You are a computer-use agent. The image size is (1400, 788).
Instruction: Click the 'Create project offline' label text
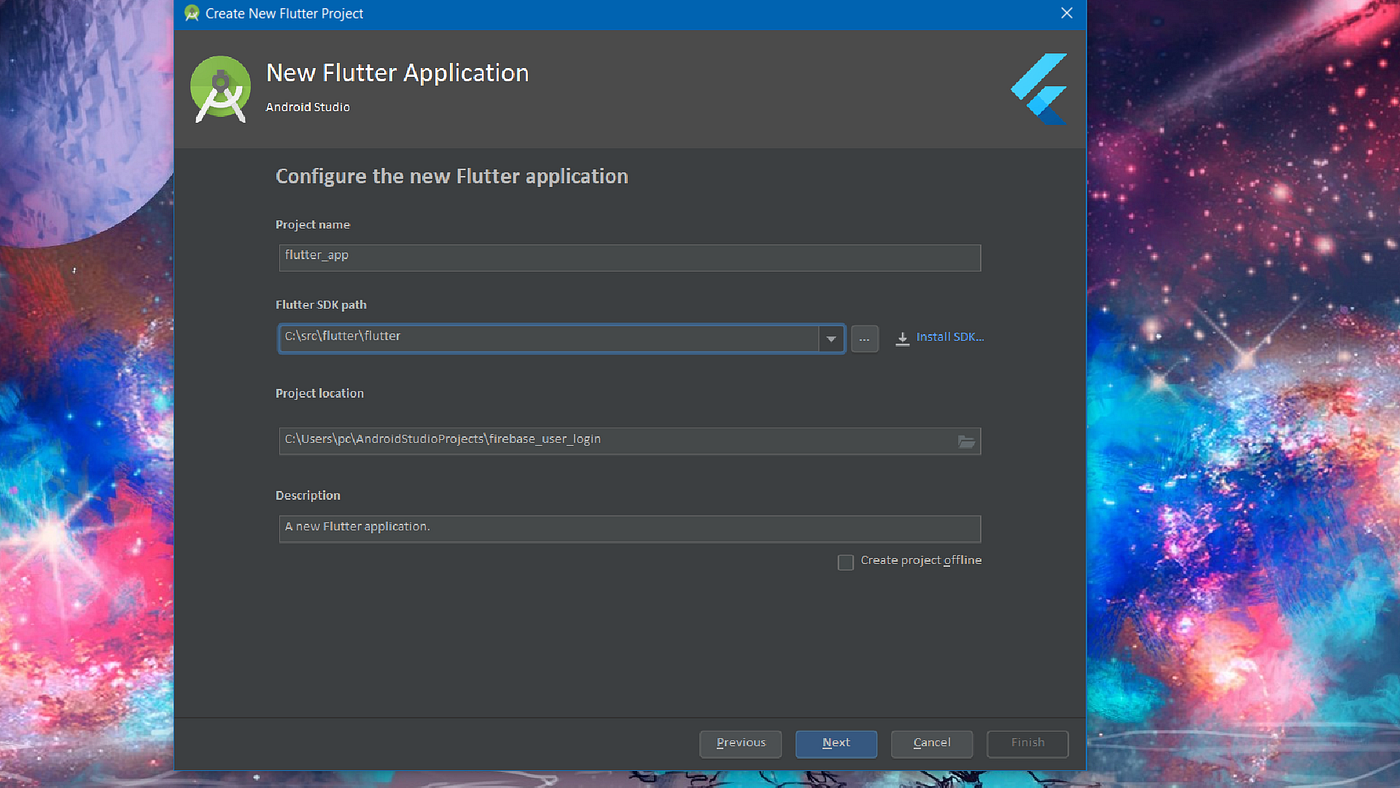921,560
